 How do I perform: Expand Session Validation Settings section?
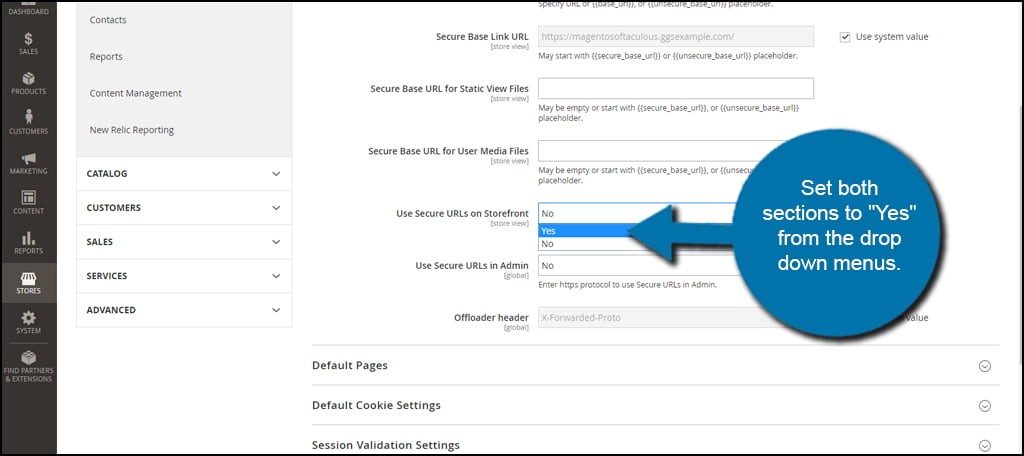point(655,445)
